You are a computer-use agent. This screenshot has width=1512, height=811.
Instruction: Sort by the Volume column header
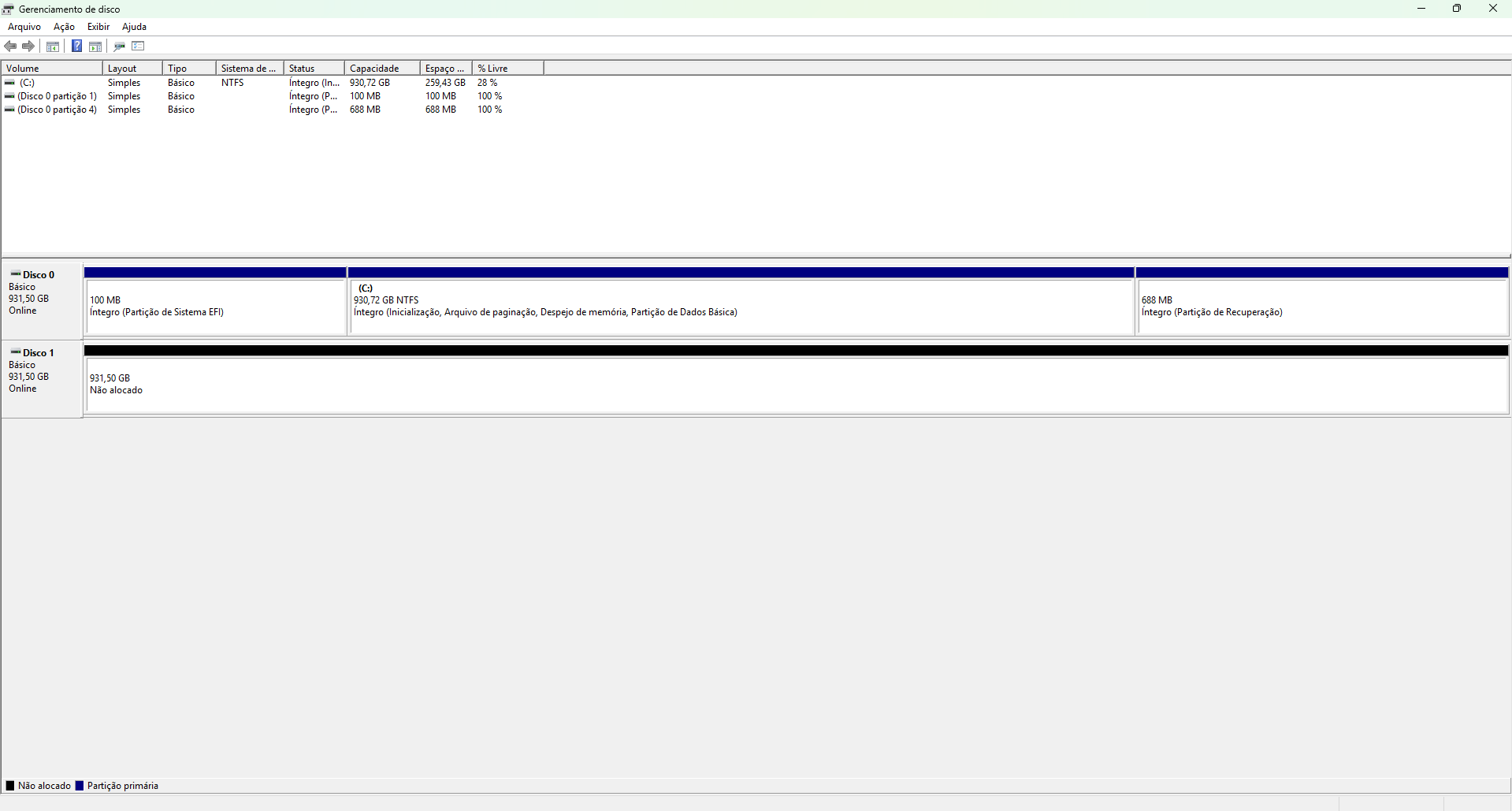[52, 69]
